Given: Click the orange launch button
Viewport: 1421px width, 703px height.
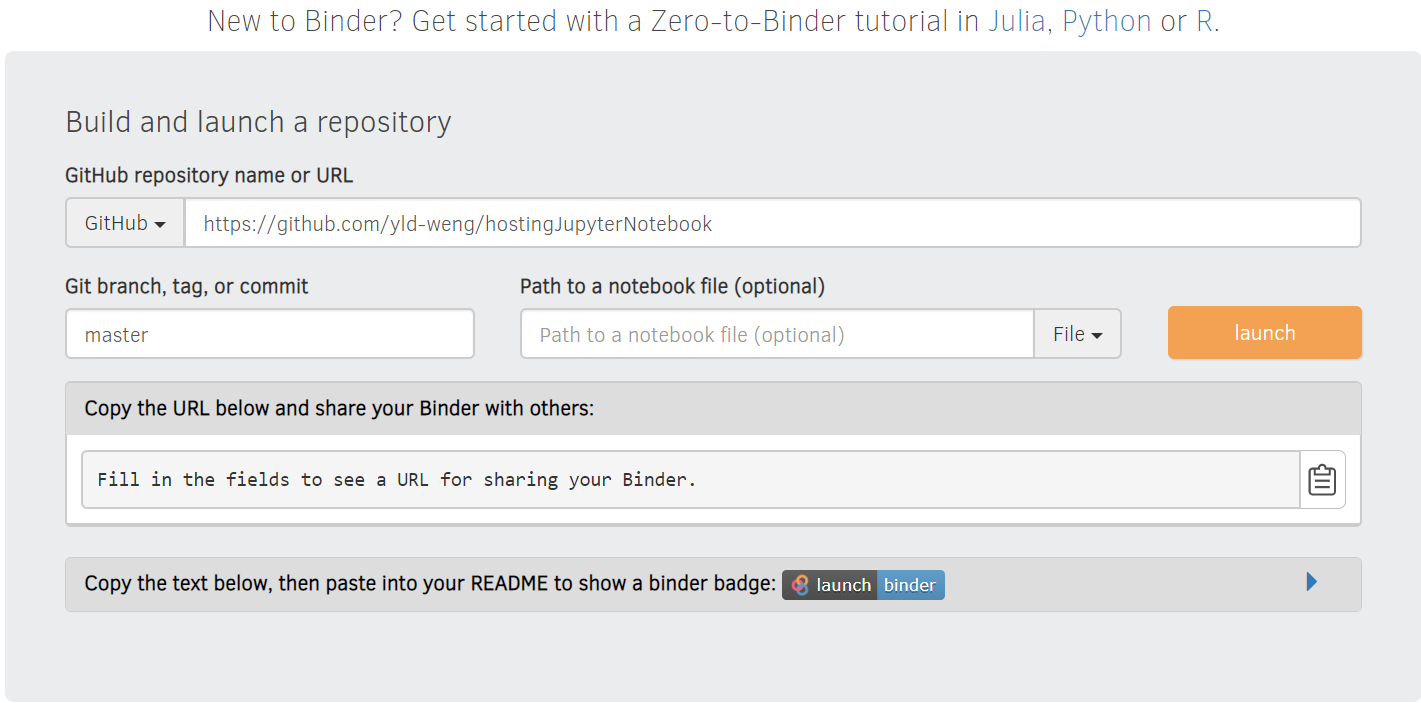Looking at the screenshot, I should click(x=1265, y=332).
